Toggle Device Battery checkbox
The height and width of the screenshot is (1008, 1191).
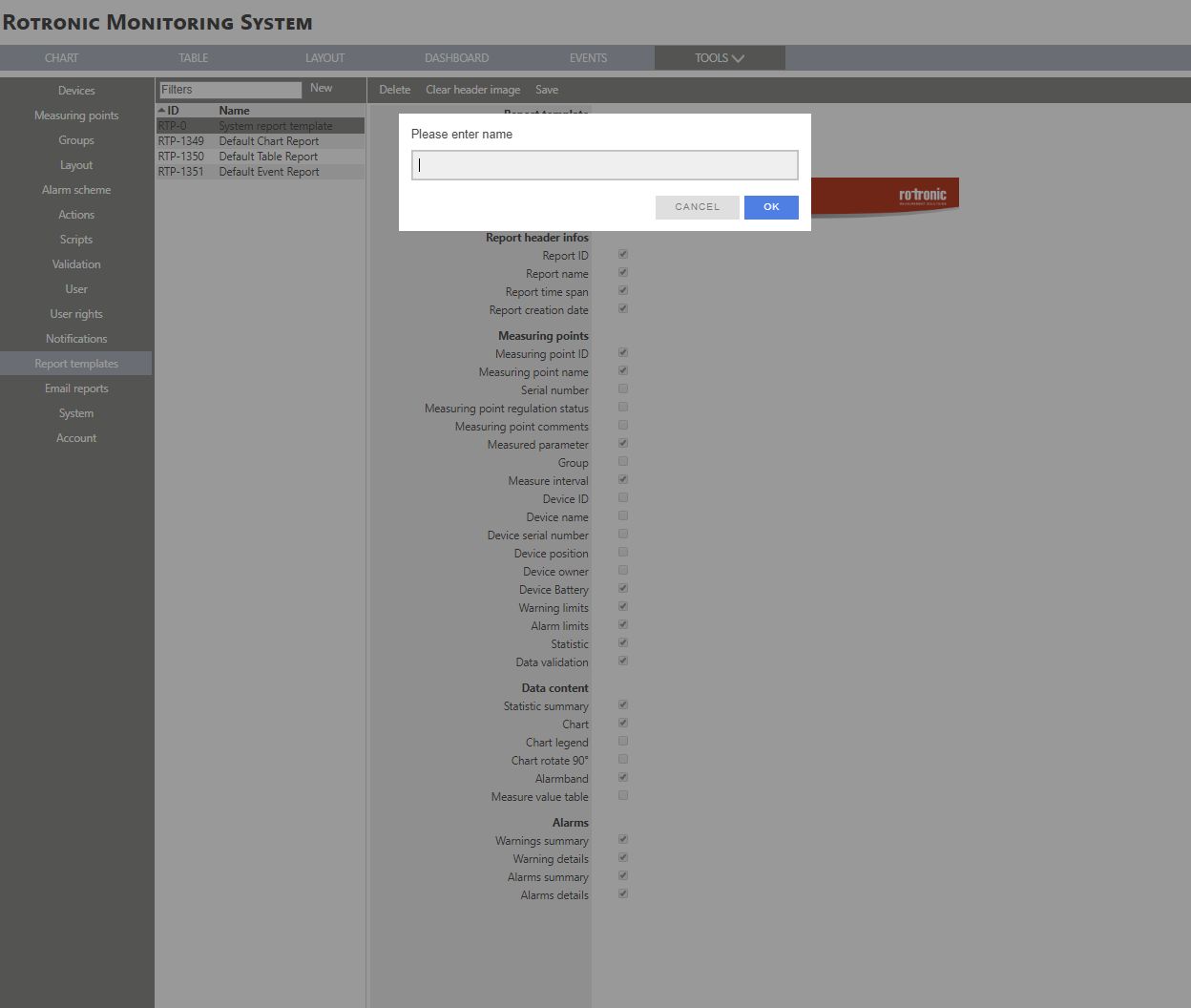623,589
